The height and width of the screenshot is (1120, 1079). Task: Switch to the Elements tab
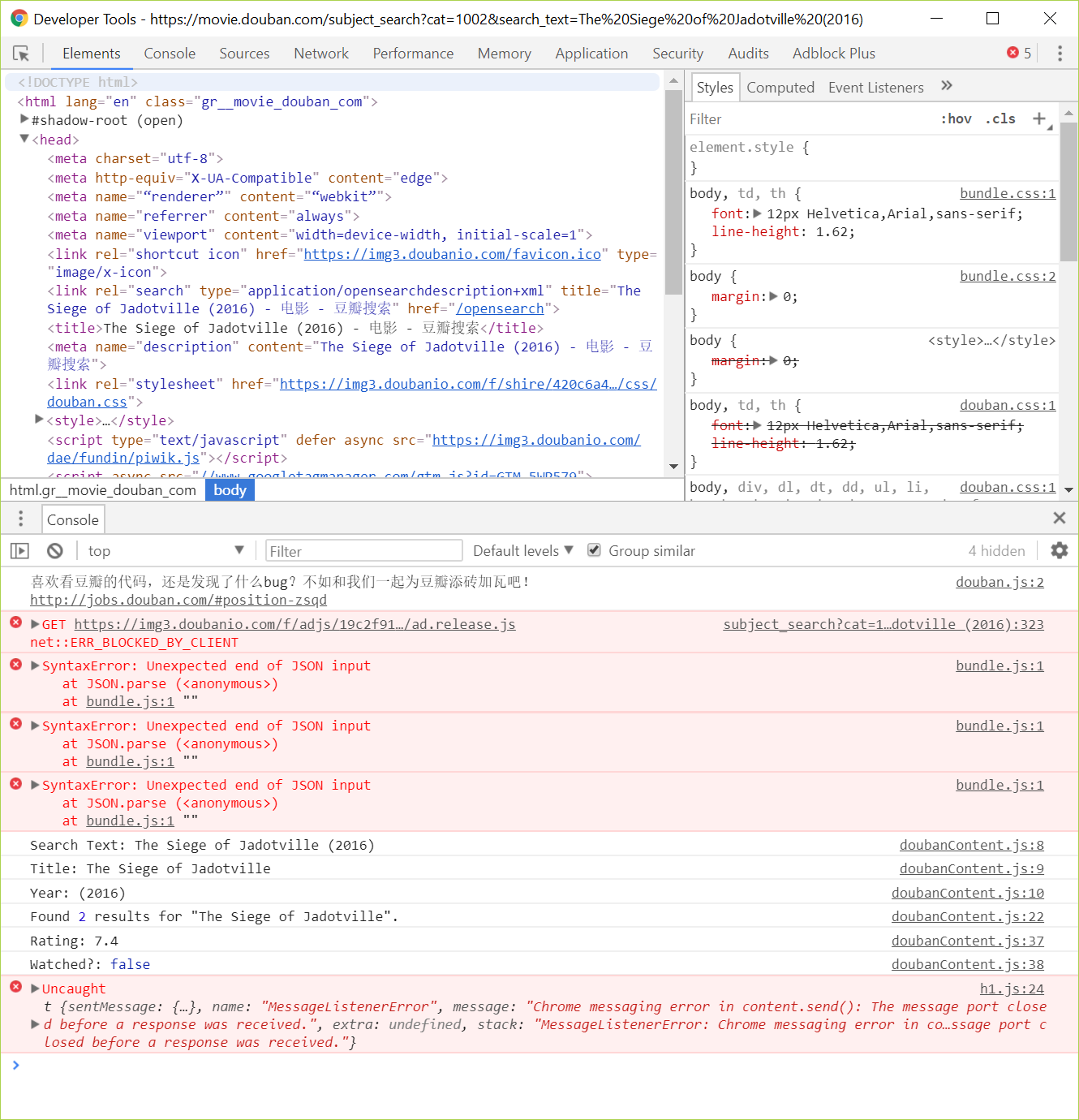92,54
